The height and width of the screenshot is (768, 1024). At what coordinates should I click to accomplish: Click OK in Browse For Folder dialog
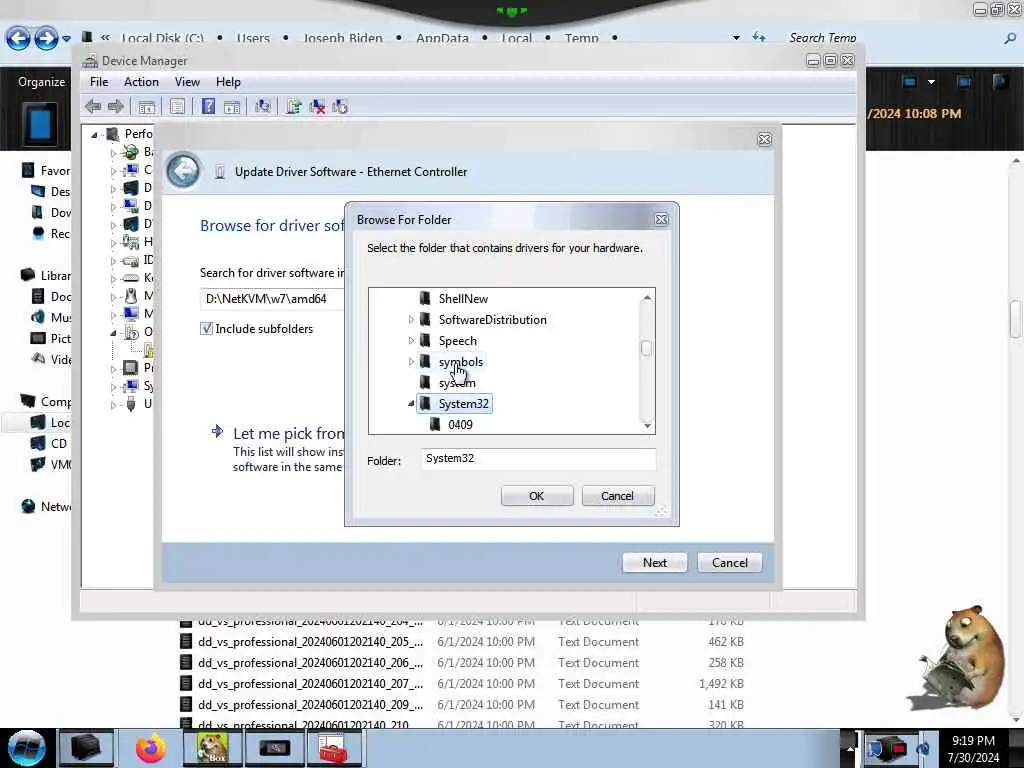point(537,496)
